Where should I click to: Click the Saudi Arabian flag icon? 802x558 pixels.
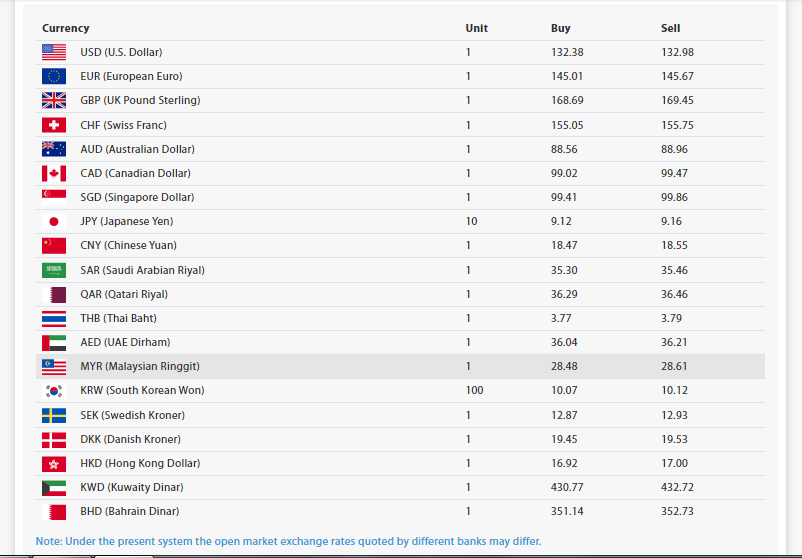(54, 270)
